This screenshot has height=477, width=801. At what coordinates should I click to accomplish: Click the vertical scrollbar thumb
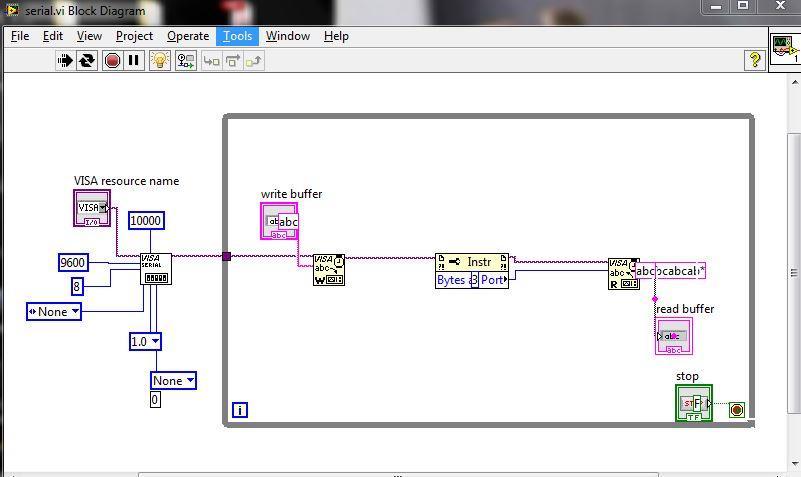tap(794, 273)
